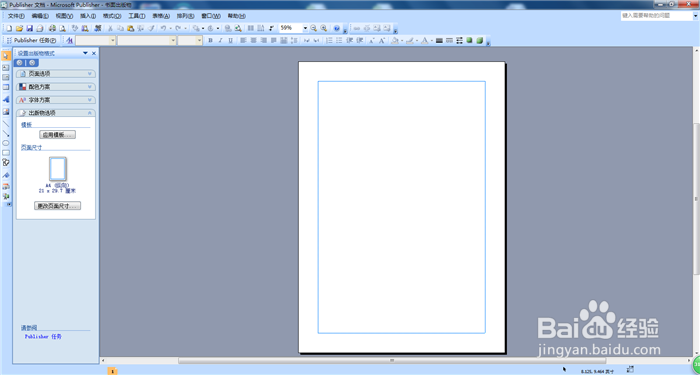Select the Rectangle tool in the objects toolbar
The image size is (700, 375).
[6, 153]
